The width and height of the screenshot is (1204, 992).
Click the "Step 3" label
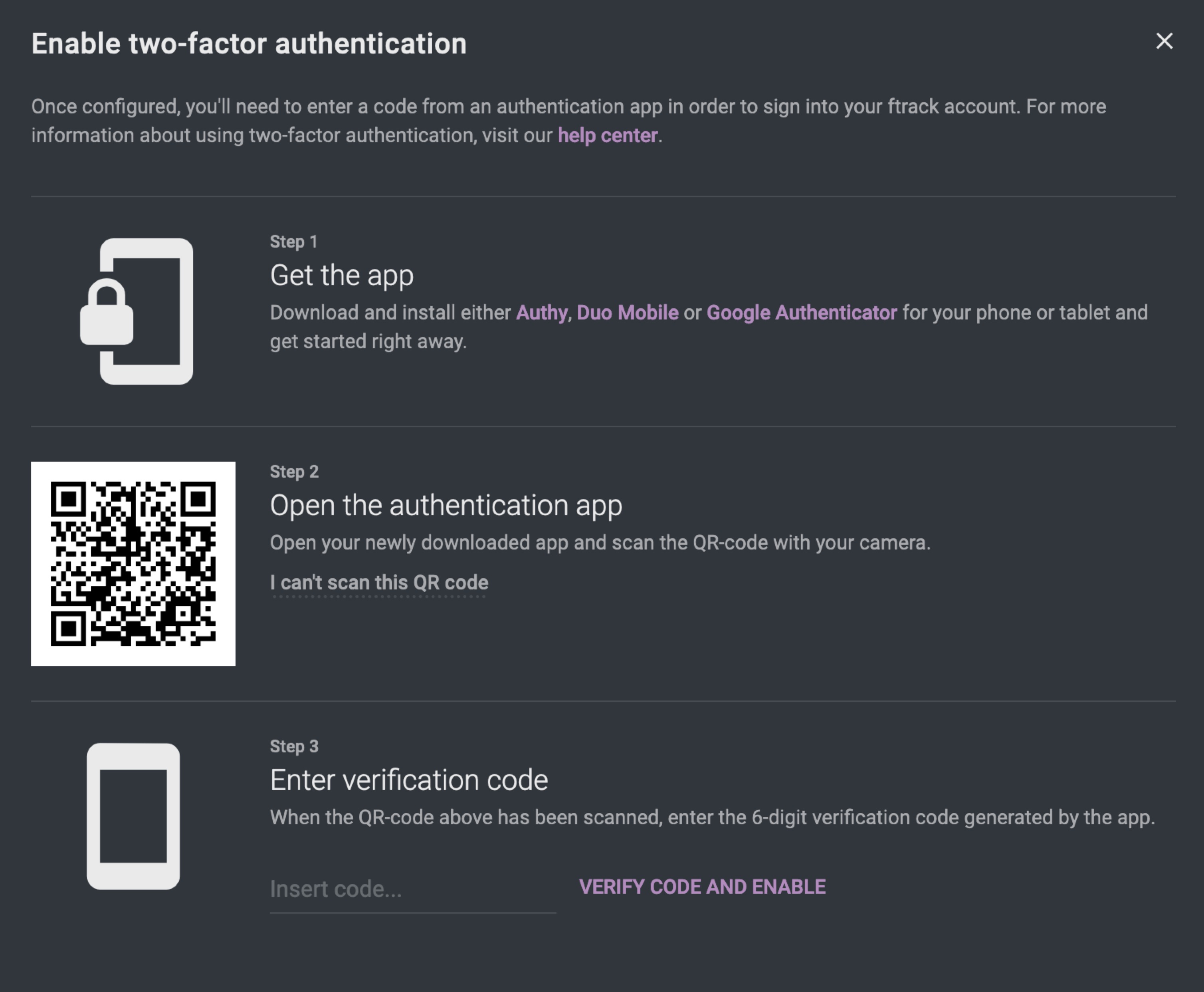pos(294,747)
